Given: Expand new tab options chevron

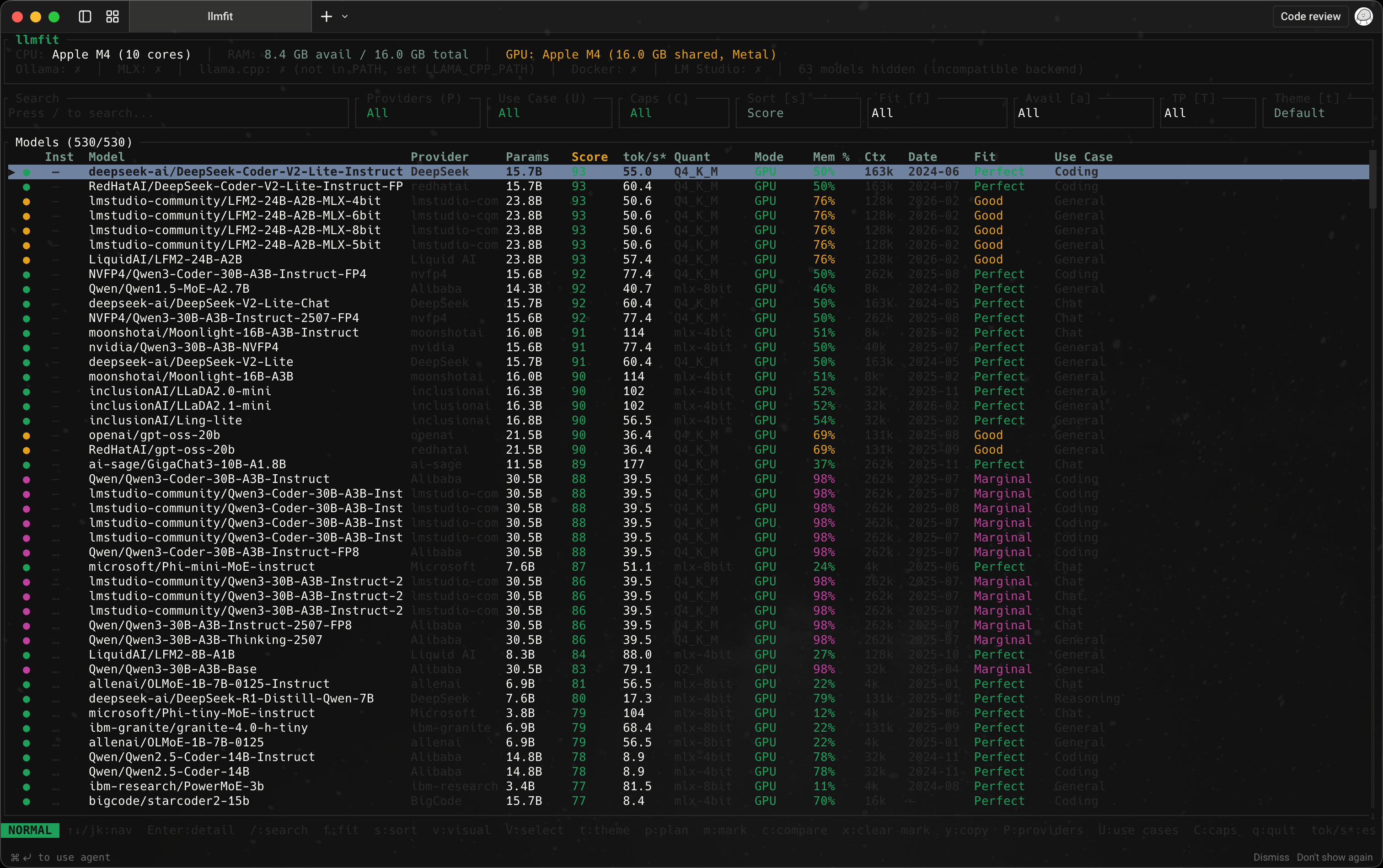Looking at the screenshot, I should [345, 16].
